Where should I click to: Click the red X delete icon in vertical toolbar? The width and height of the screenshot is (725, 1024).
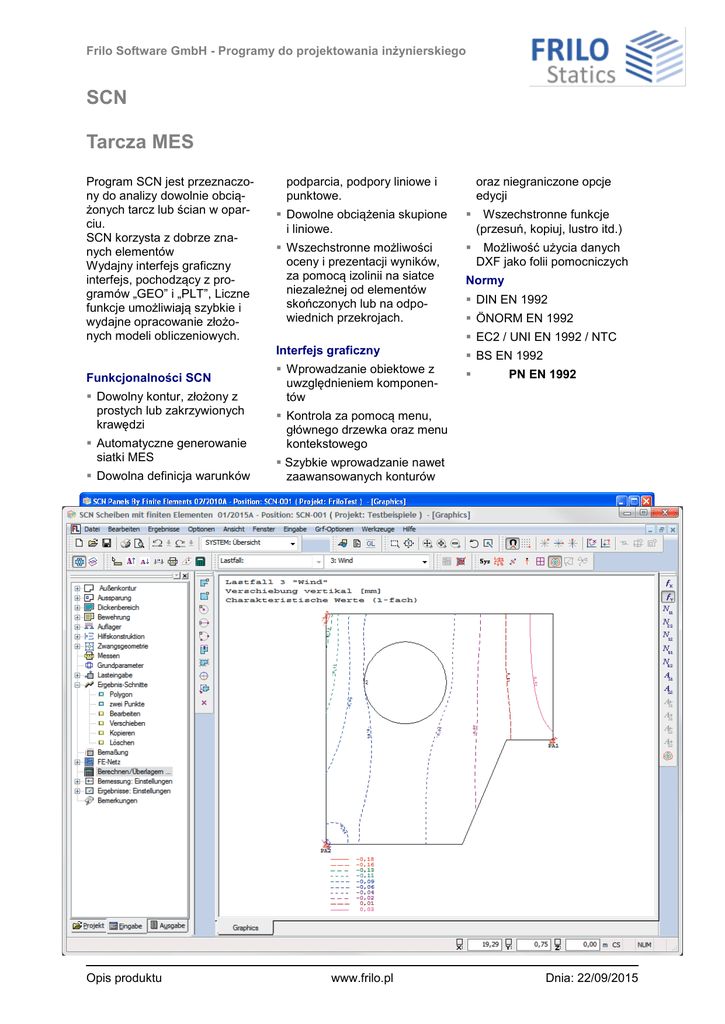204,702
